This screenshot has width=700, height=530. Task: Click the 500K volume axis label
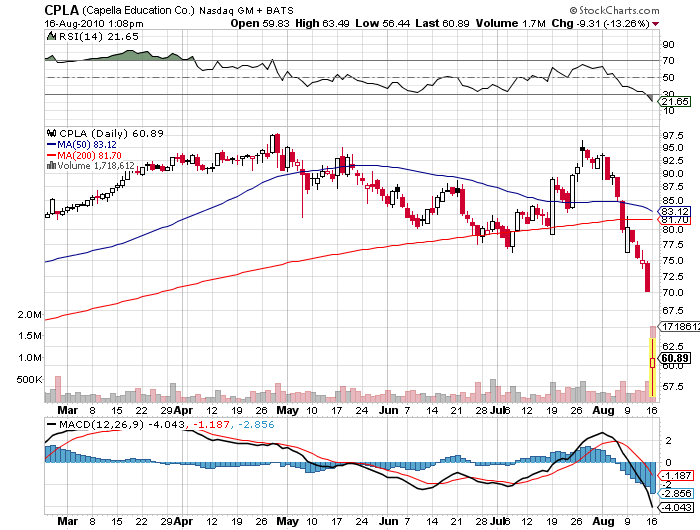click(x=29, y=380)
